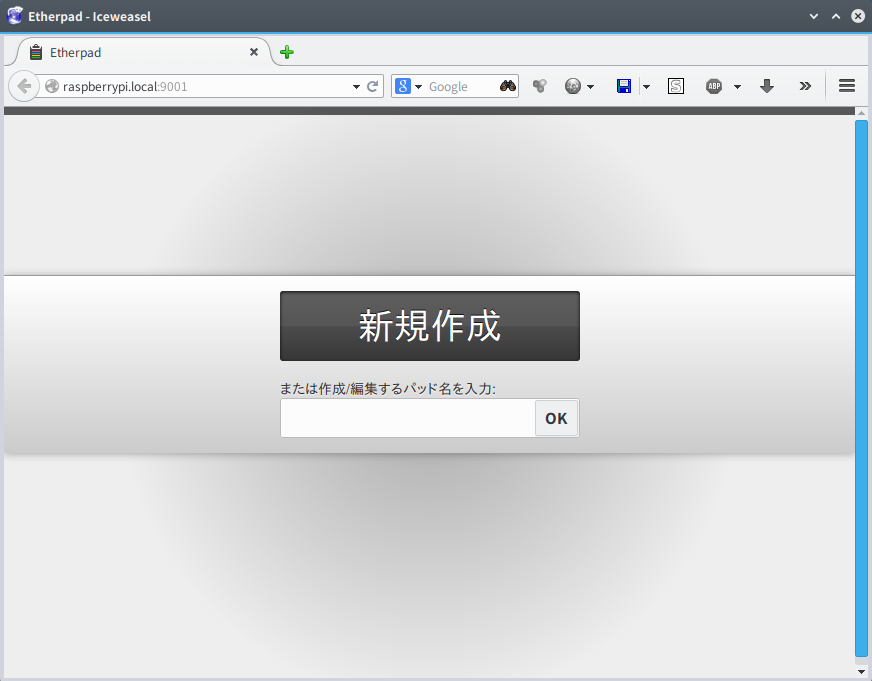
Task: Reload the page with the refresh icon
Action: tap(373, 86)
